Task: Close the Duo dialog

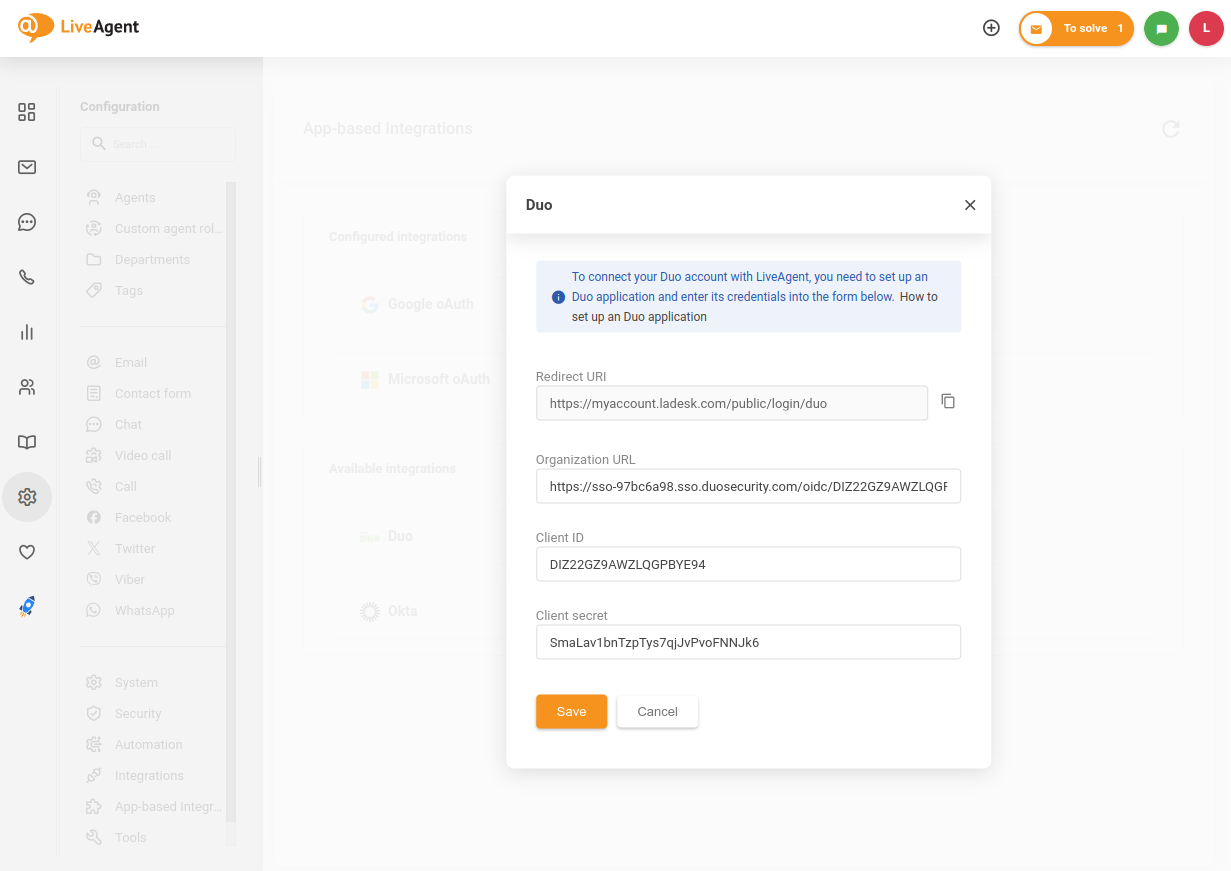Action: (x=969, y=205)
